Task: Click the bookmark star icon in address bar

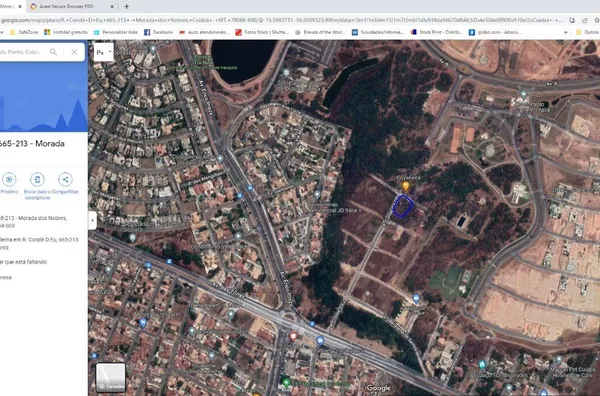Action: tap(597, 20)
